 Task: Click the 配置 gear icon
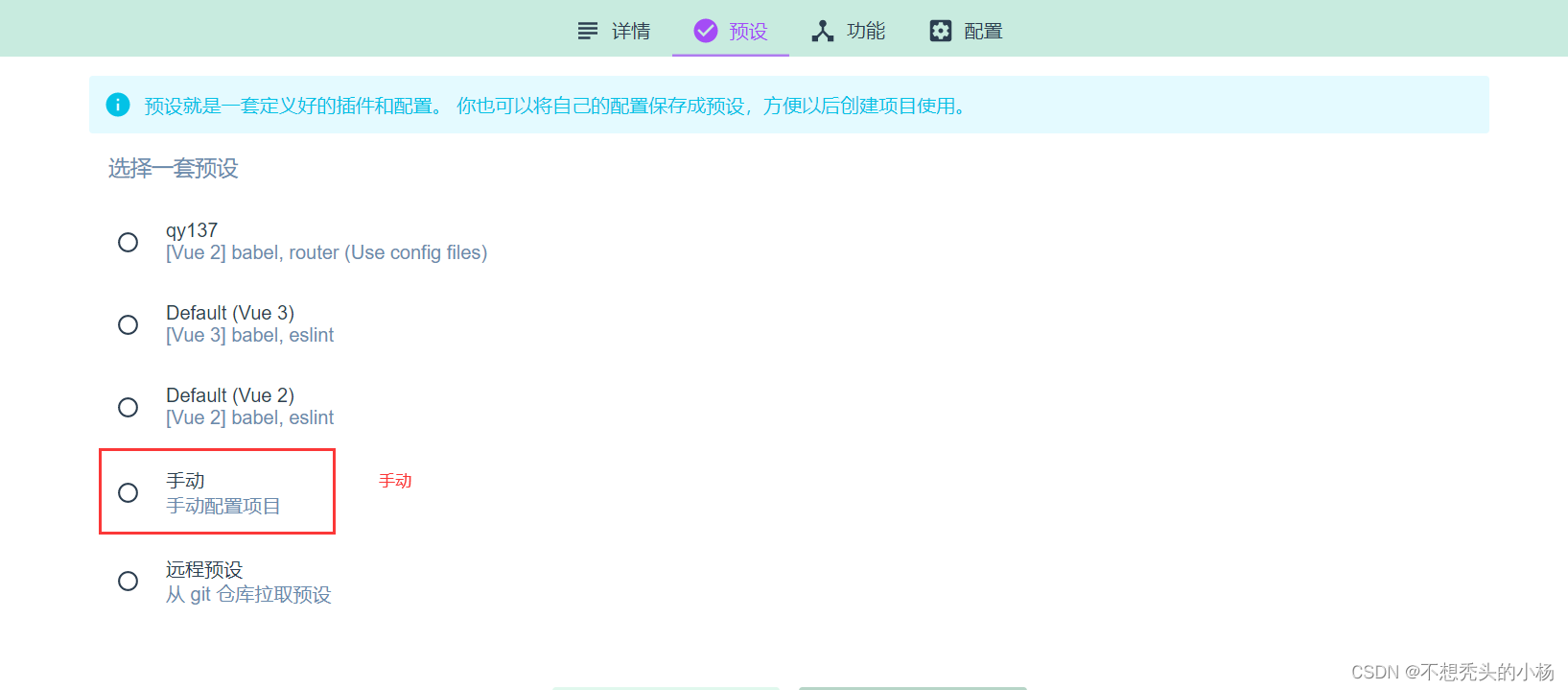[x=941, y=31]
